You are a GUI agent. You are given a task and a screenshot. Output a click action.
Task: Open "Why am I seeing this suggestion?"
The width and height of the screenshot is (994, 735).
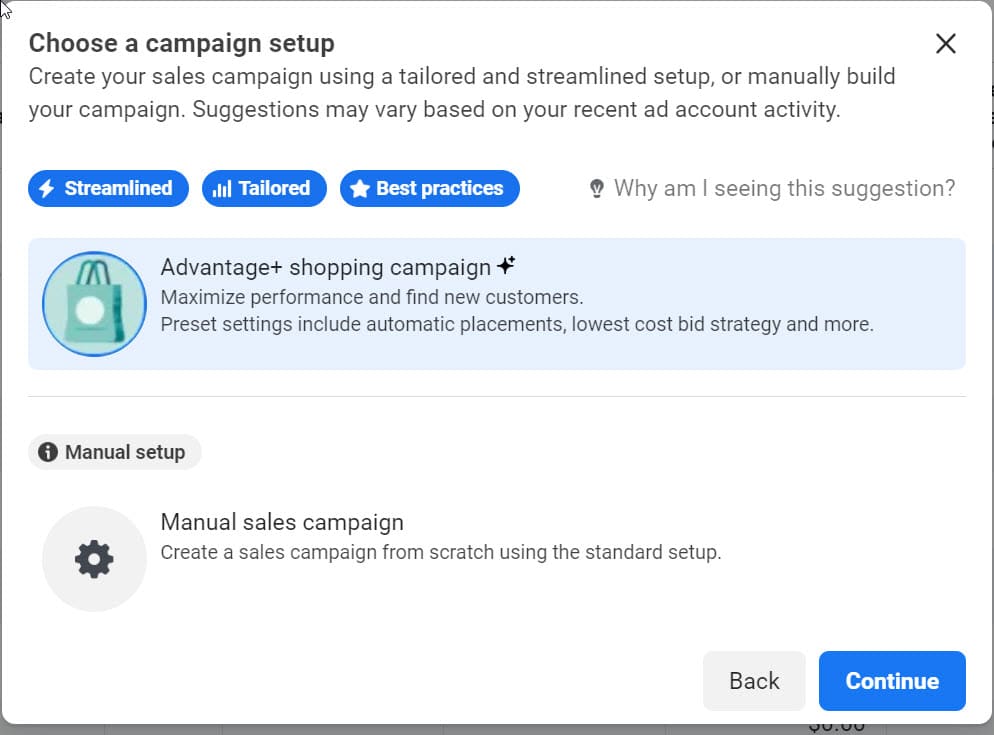(x=784, y=188)
